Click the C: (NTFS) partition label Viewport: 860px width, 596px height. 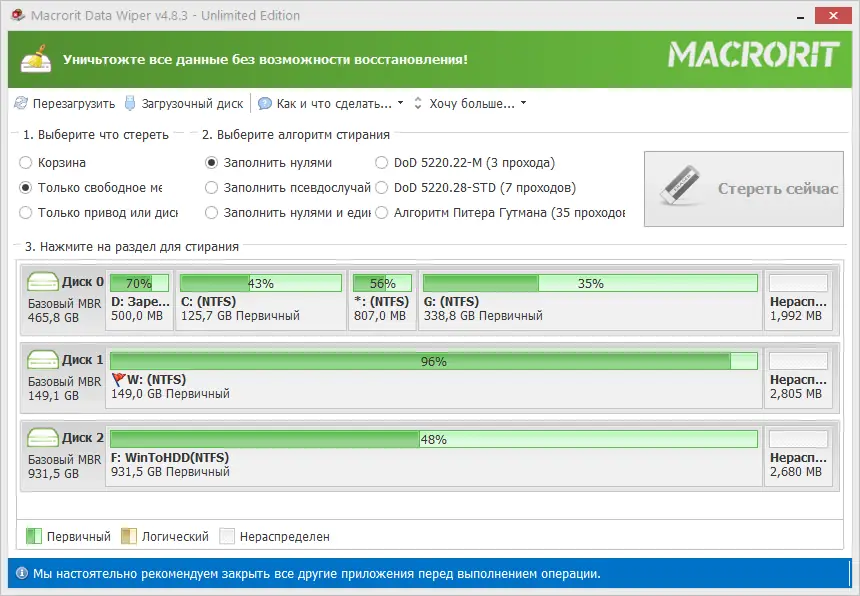click(x=208, y=302)
